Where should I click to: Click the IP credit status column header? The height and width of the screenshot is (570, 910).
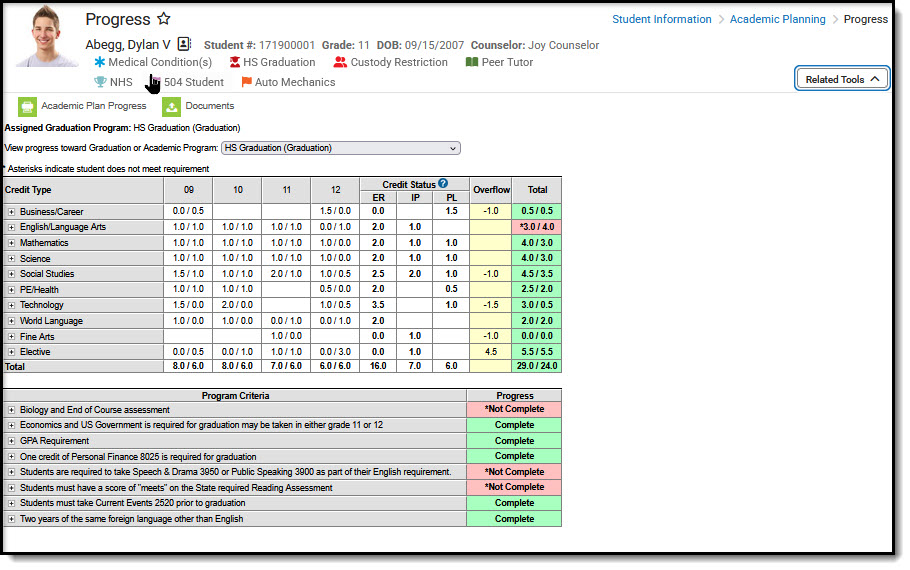[415, 197]
